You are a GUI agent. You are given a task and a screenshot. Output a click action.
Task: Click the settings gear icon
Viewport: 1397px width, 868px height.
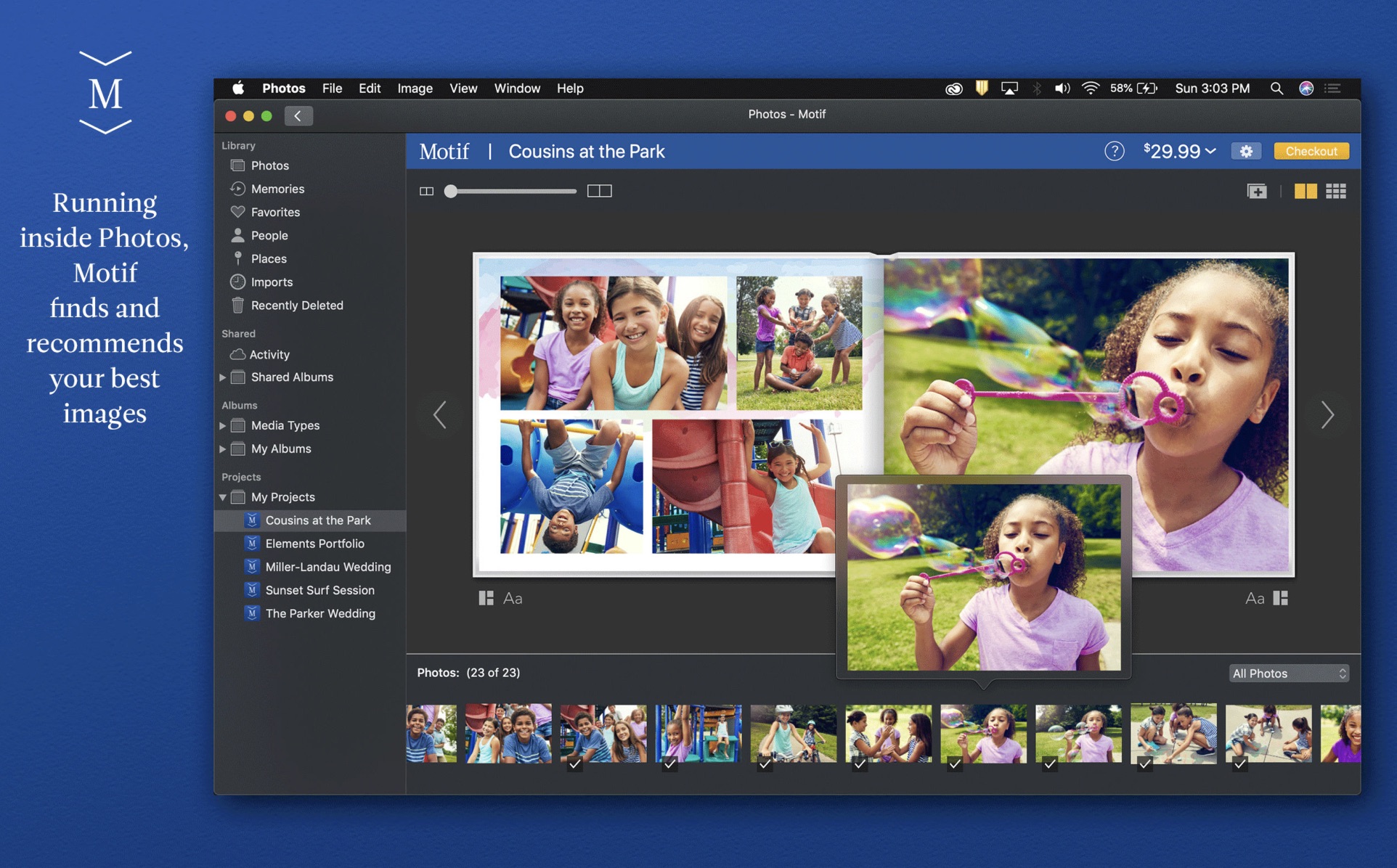coord(1245,152)
